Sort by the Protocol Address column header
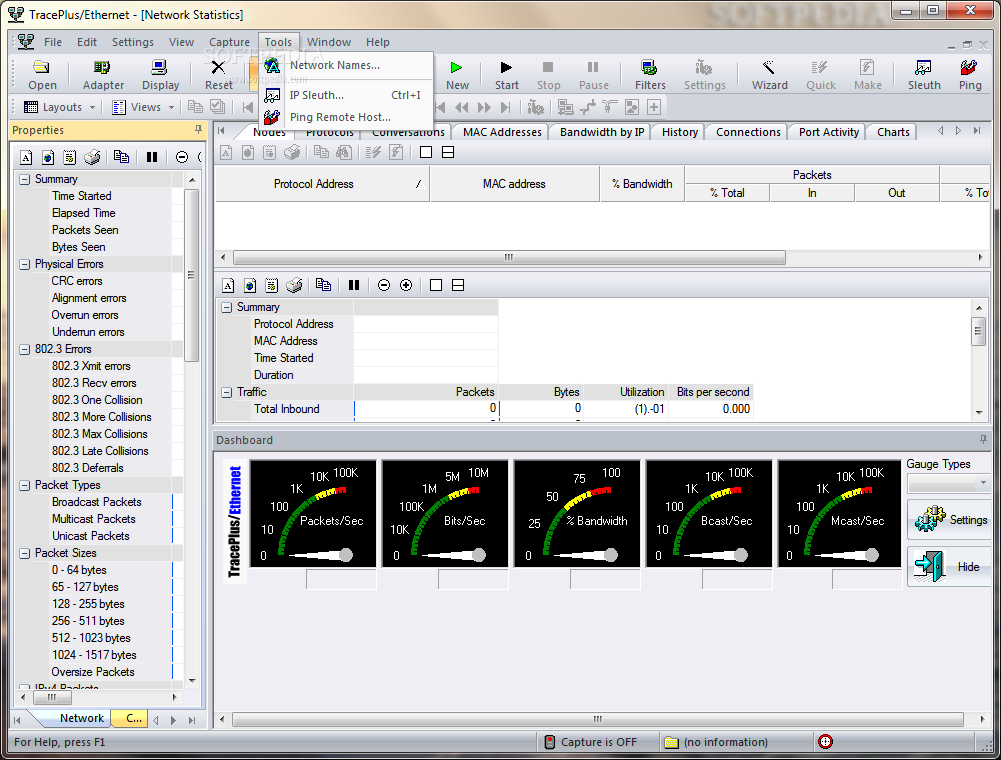The height and width of the screenshot is (760, 1001). coord(321,184)
